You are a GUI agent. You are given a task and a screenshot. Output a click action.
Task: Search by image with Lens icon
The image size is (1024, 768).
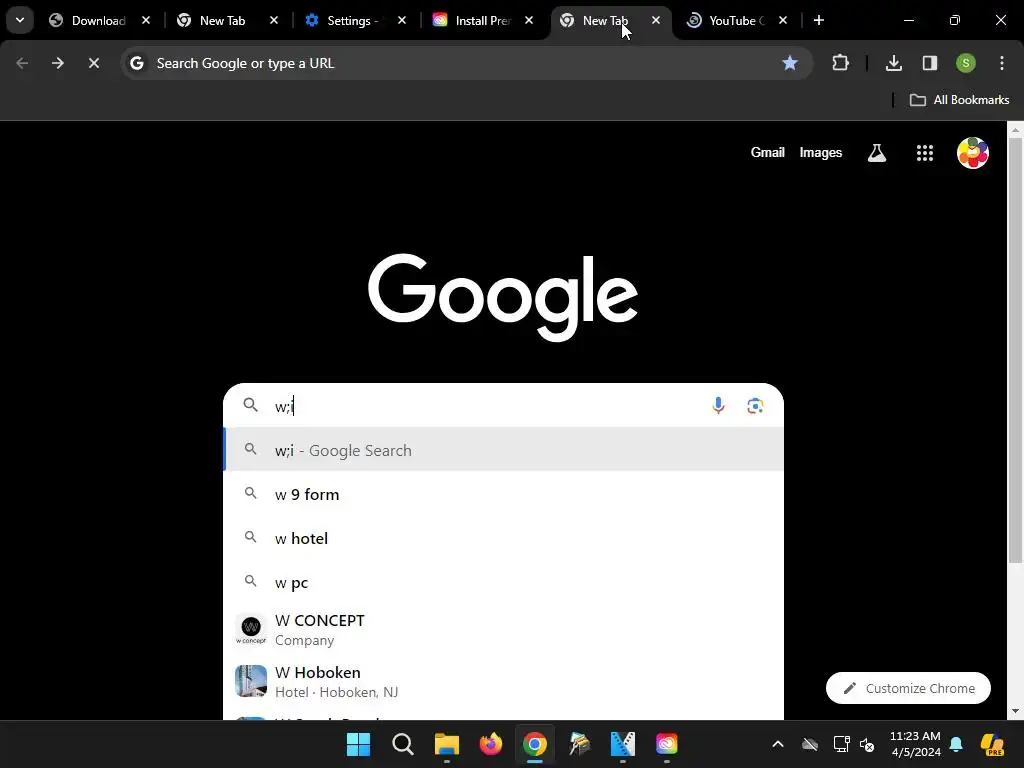tap(755, 406)
